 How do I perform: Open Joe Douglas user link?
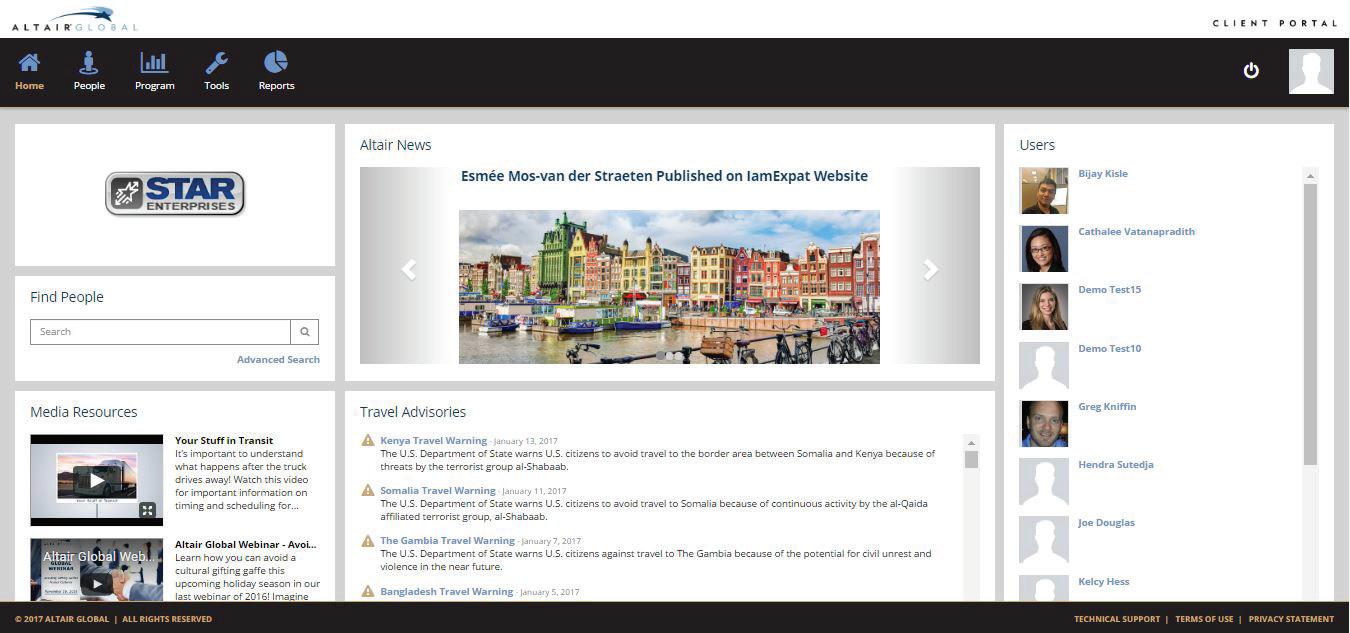[x=1107, y=523]
